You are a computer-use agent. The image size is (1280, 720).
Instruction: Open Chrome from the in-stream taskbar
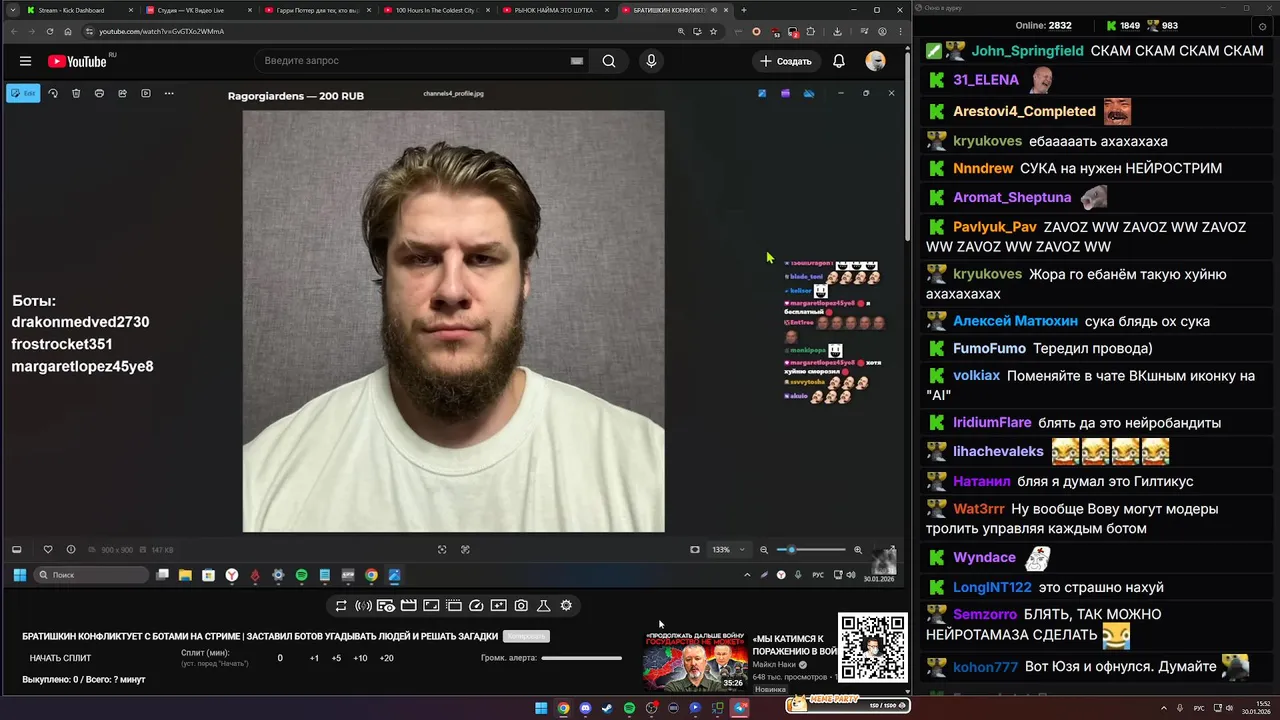coord(371,575)
